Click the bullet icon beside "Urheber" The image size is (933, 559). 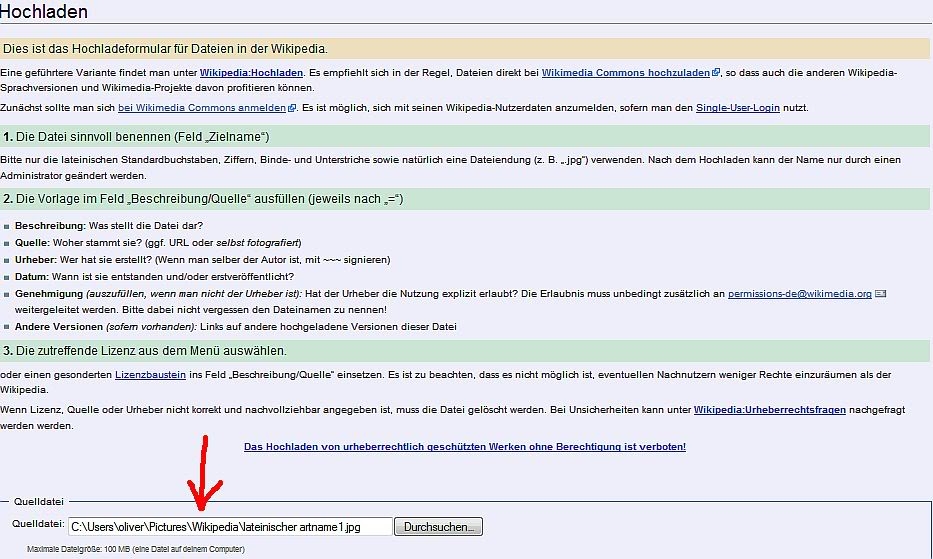coord(7,260)
